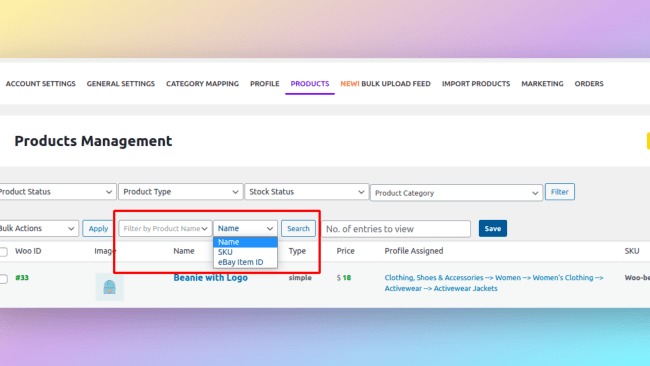Tick the select-all checkbox in table header
This screenshot has height=366, width=650.
click(x=3, y=252)
